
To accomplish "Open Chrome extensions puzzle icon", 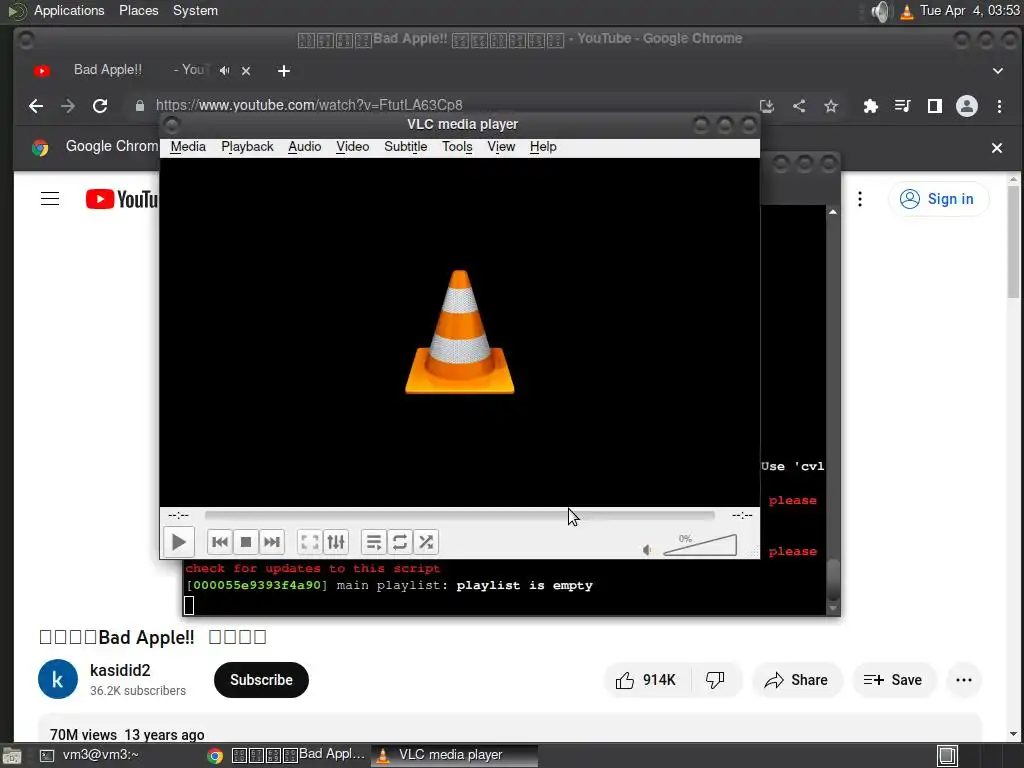I will point(871,106).
